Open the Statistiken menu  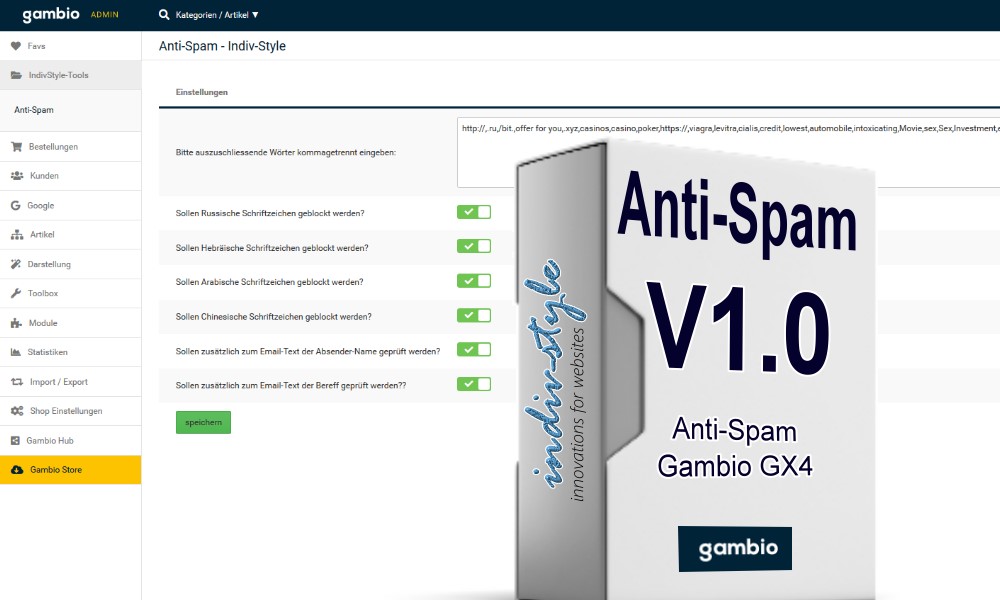(x=70, y=352)
